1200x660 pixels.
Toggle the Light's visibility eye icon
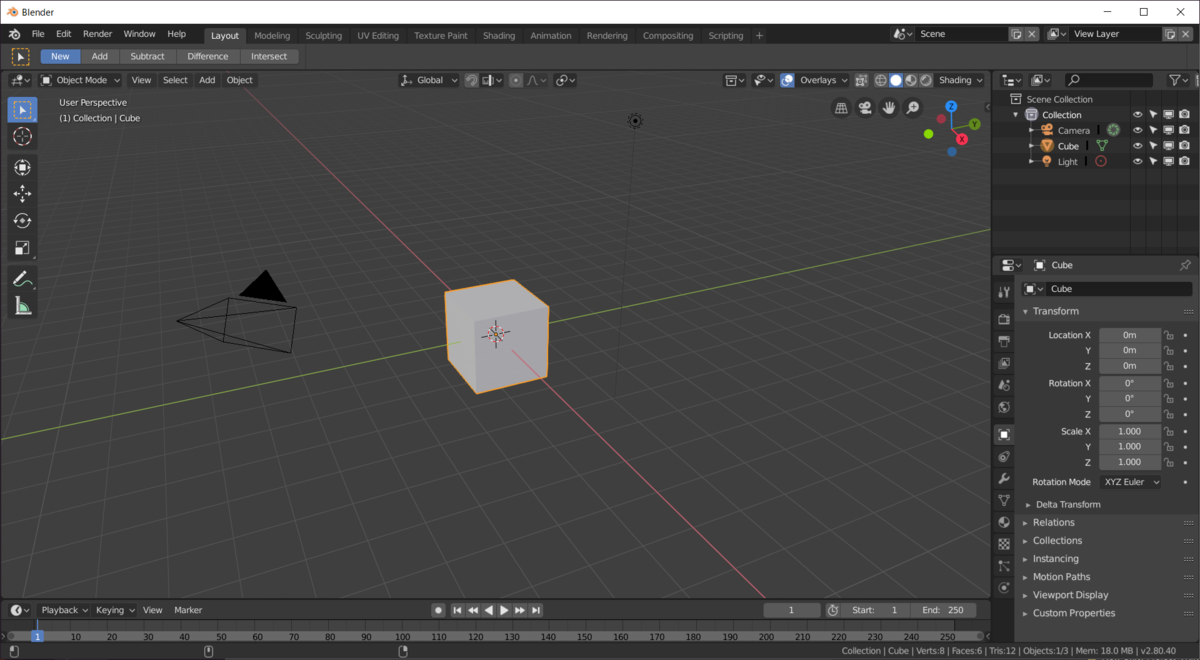pyautogui.click(x=1138, y=160)
